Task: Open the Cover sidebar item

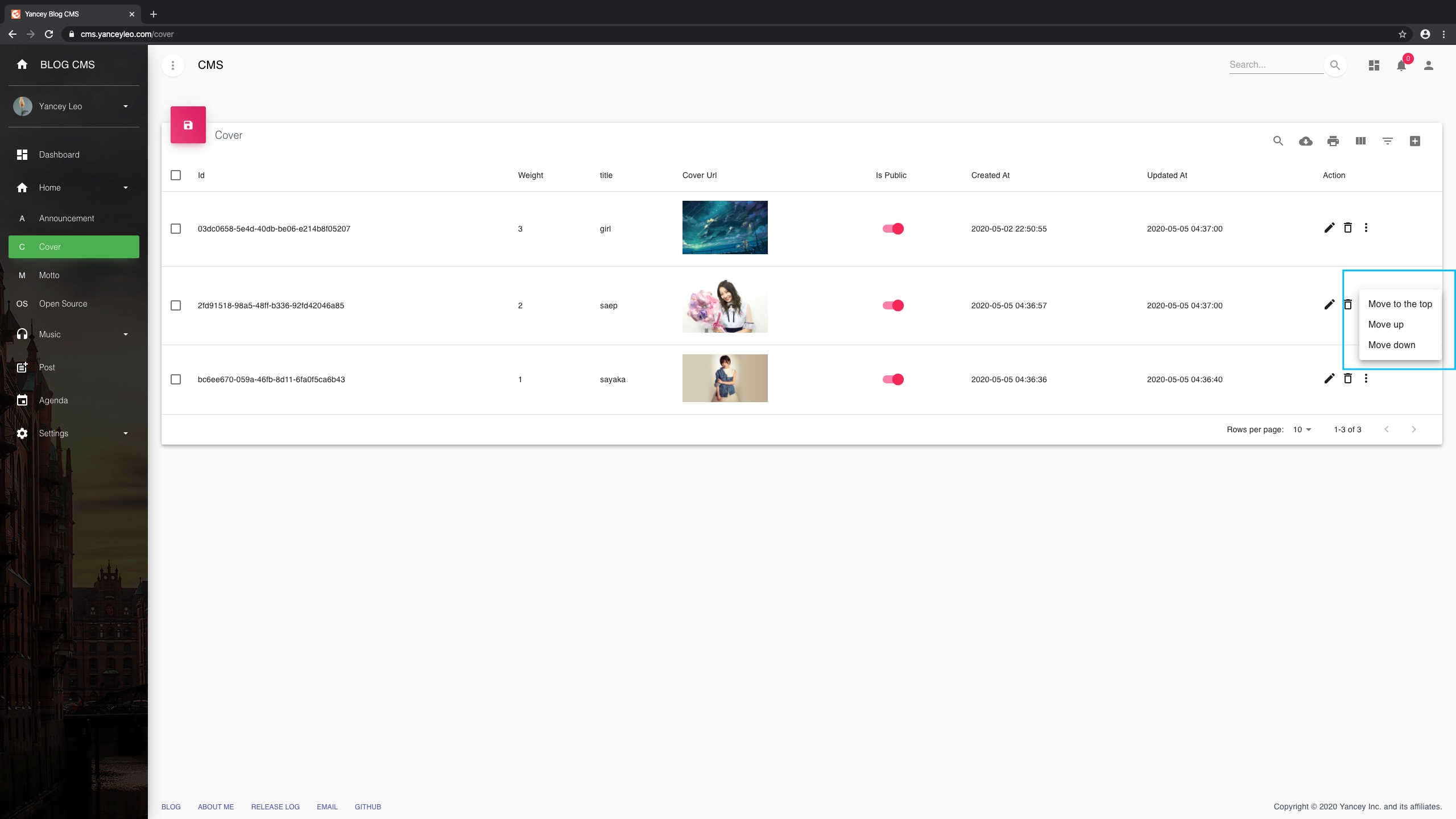Action: pyautogui.click(x=74, y=247)
